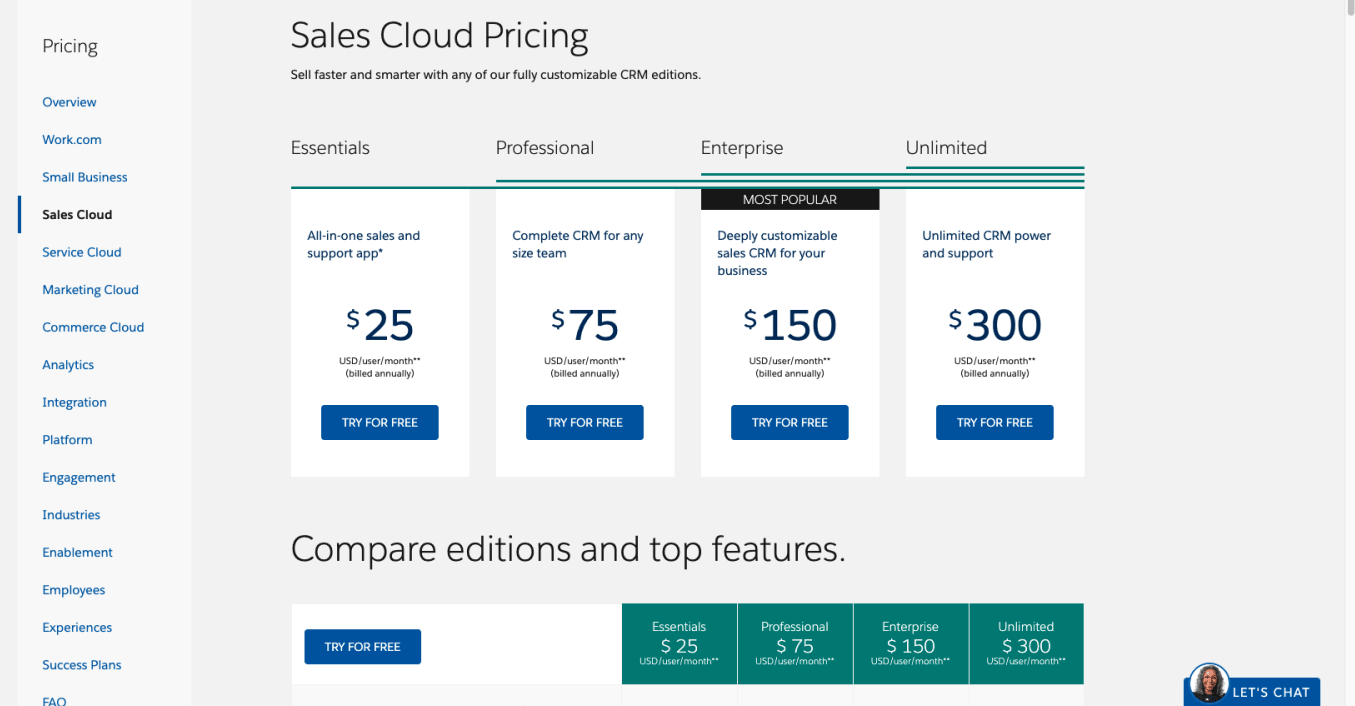The height and width of the screenshot is (706, 1355).
Task: Click the Pricing sidebar title
Action: 70,47
